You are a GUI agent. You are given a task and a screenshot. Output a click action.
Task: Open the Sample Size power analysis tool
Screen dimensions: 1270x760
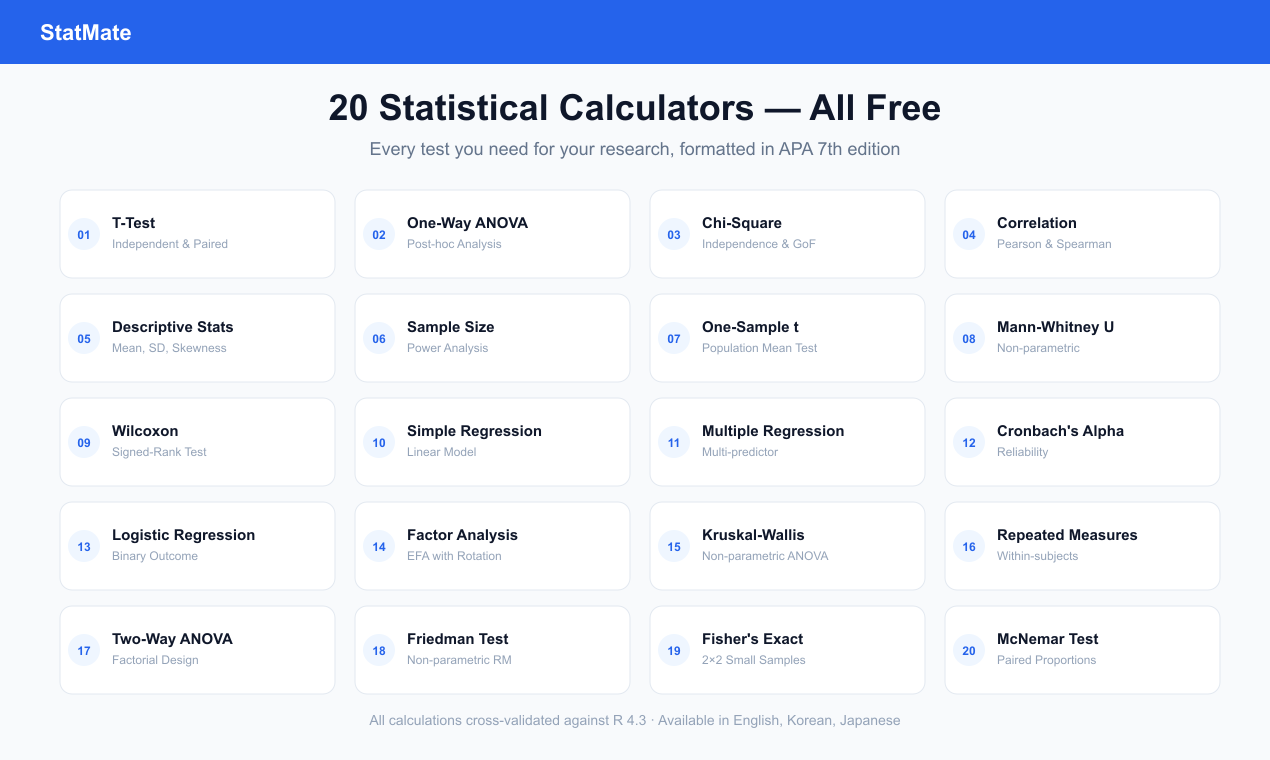[x=492, y=338]
